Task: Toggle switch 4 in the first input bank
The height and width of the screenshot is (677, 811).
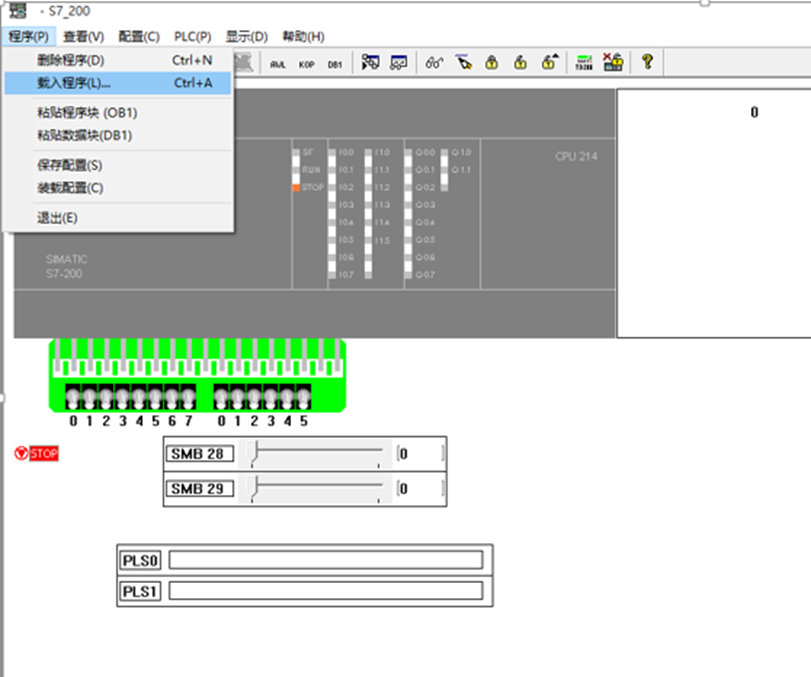Action: [139, 397]
